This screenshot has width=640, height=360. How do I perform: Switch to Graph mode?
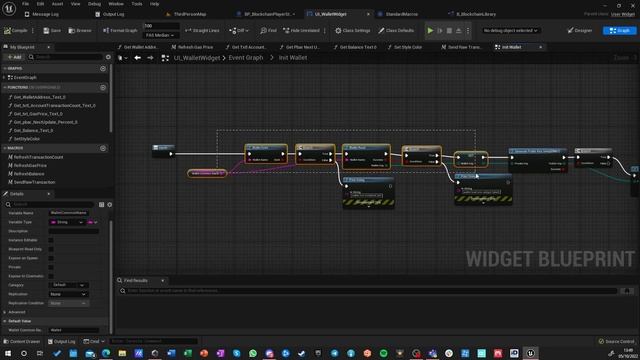click(619, 31)
